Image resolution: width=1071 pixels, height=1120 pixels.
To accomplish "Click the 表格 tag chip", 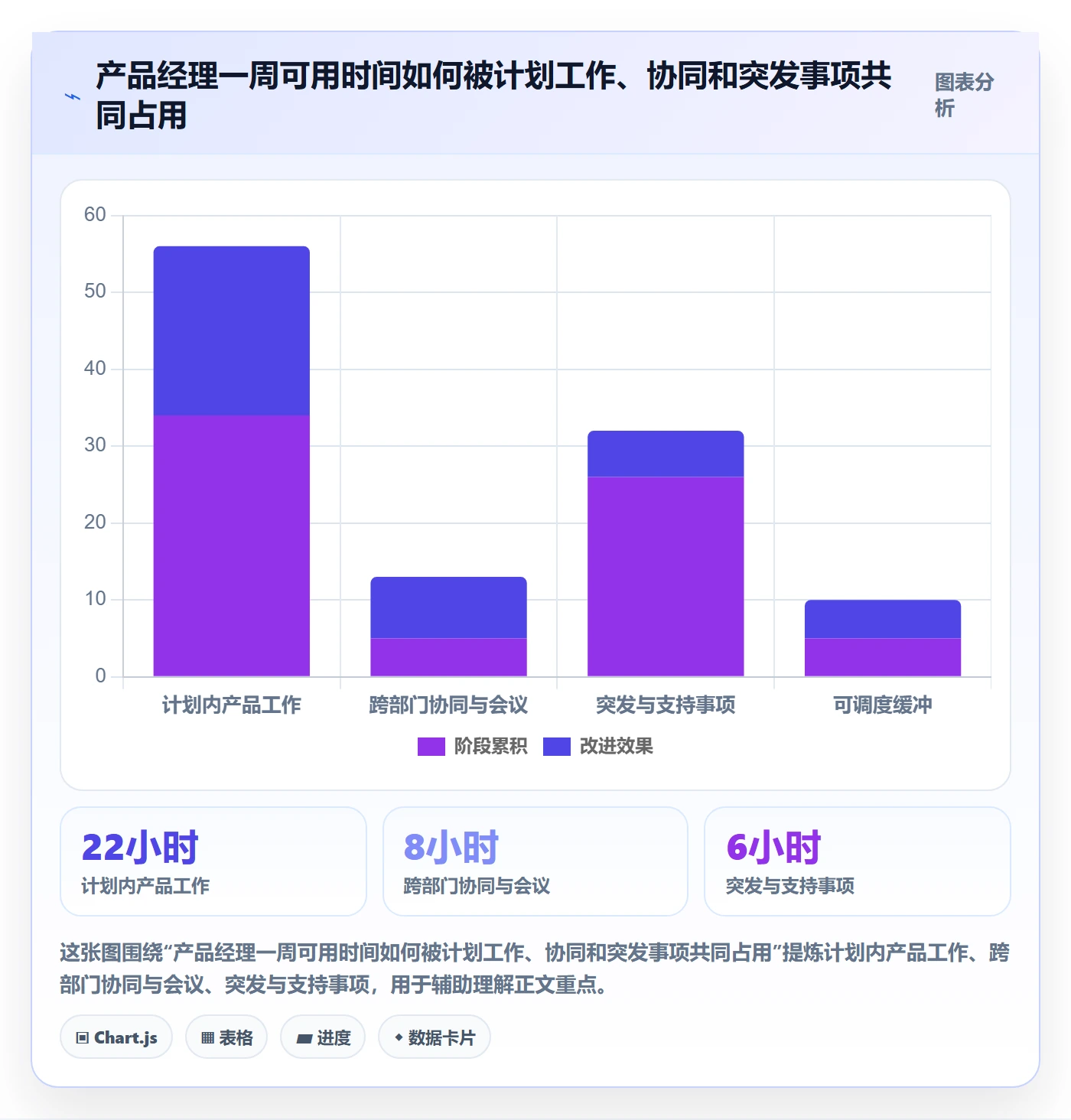I will click(x=226, y=1037).
